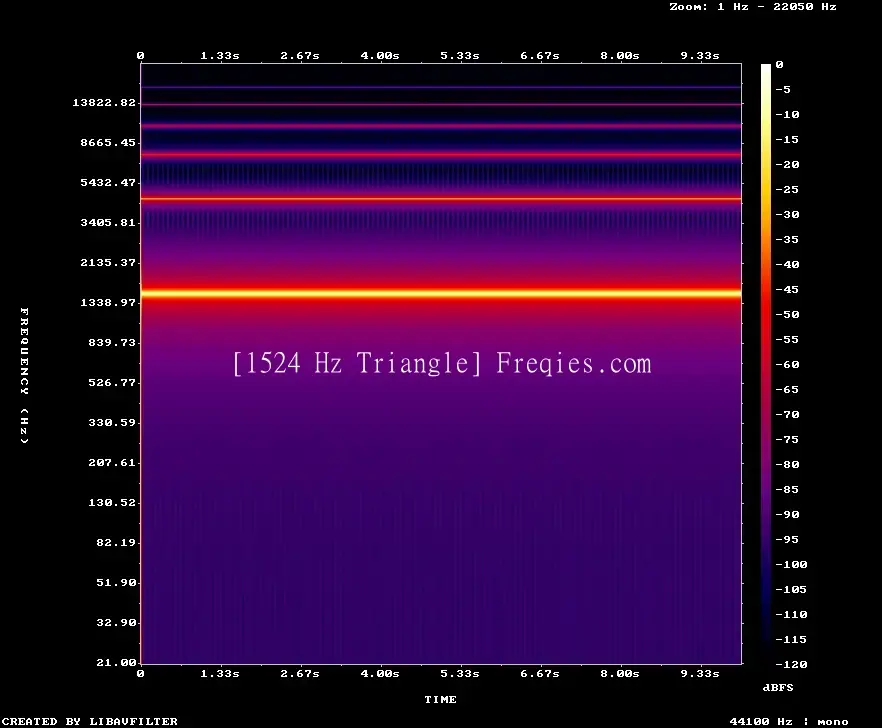Click the 330.59 frequency label
This screenshot has height=728, width=882.
coord(112,423)
